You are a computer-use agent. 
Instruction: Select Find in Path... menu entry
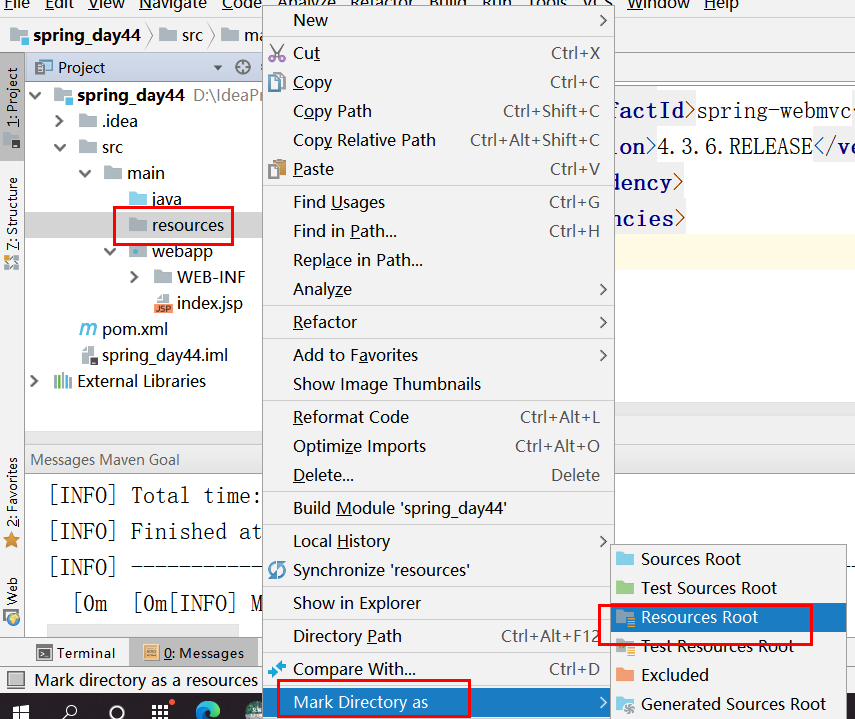point(438,231)
